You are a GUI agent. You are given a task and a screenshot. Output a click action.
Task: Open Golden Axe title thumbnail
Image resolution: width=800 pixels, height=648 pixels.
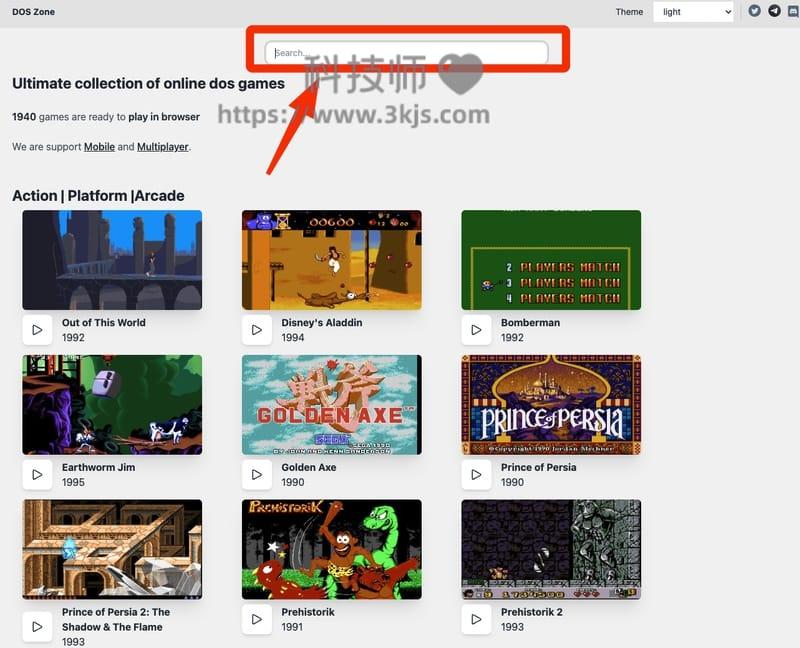click(x=332, y=405)
